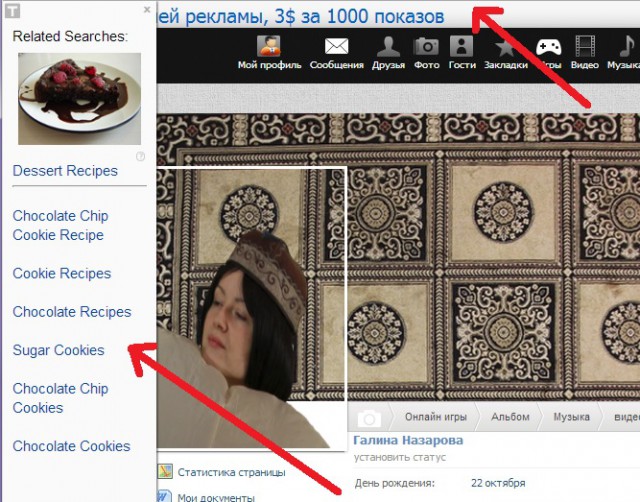Open Музыка note icon

pyautogui.click(x=627, y=46)
